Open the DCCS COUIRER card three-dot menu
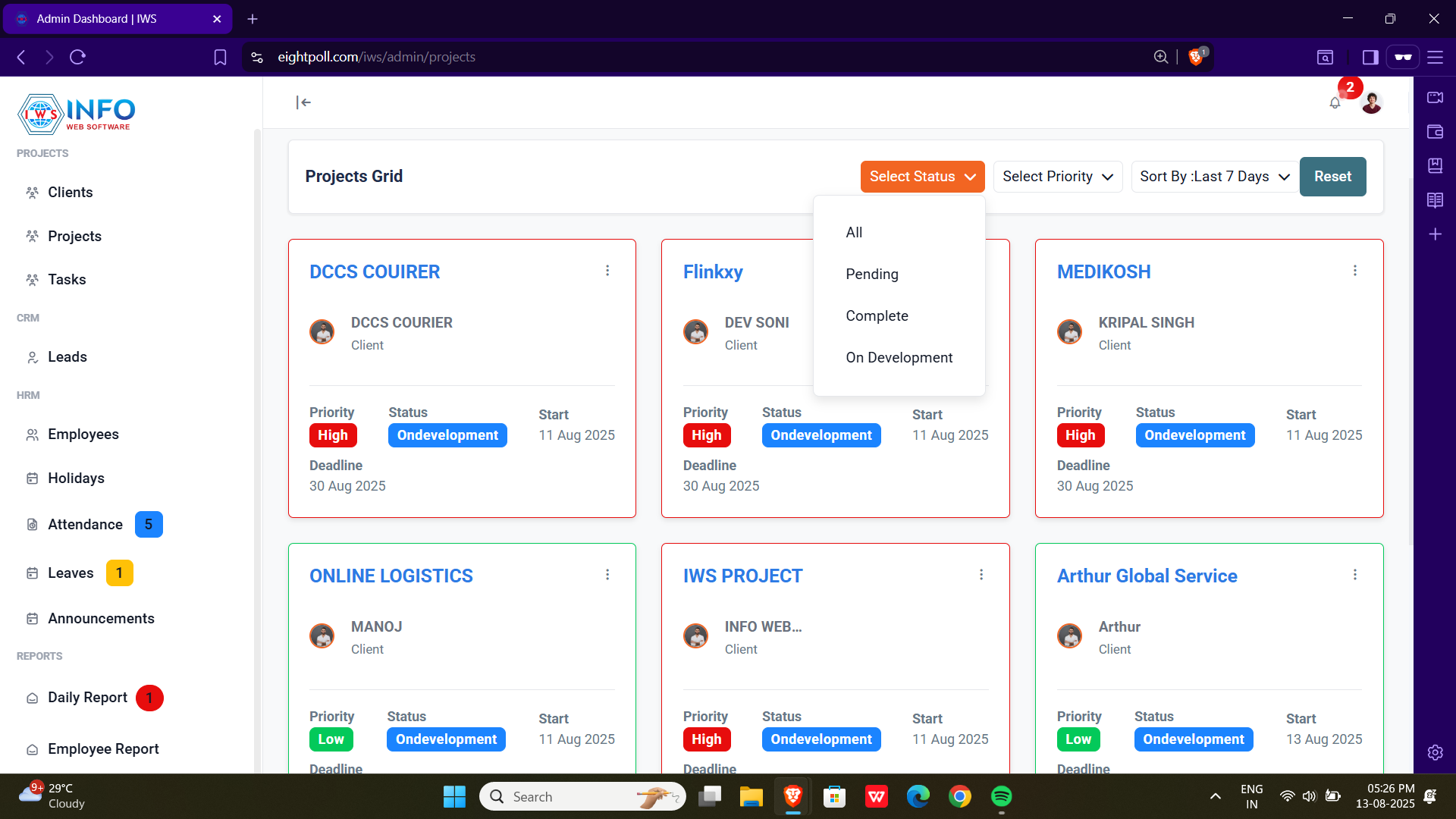The image size is (1456, 819). coord(607,271)
